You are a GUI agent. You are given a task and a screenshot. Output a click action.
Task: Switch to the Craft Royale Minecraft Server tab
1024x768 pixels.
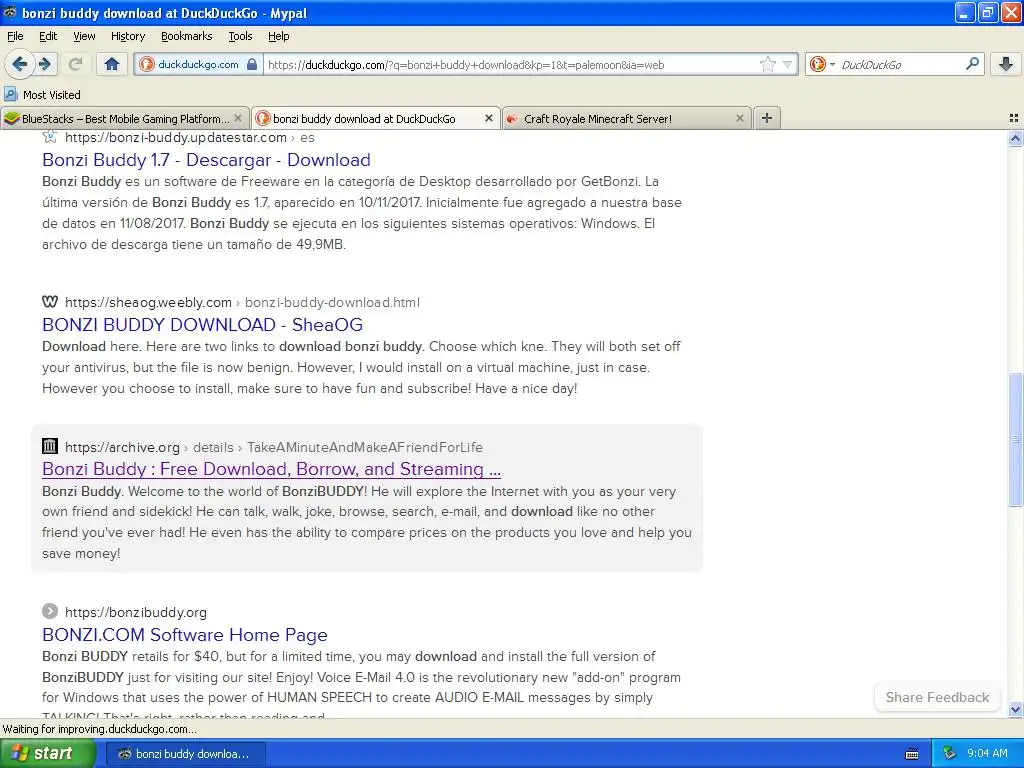pos(627,118)
